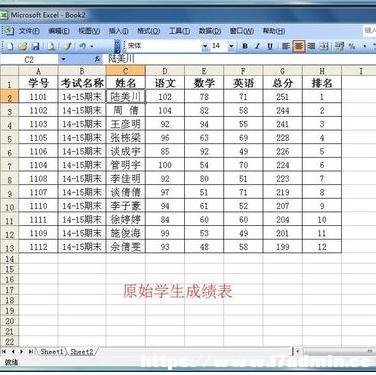Click the Insert Function fx icon
The width and height of the screenshot is (376, 375).
97,59
